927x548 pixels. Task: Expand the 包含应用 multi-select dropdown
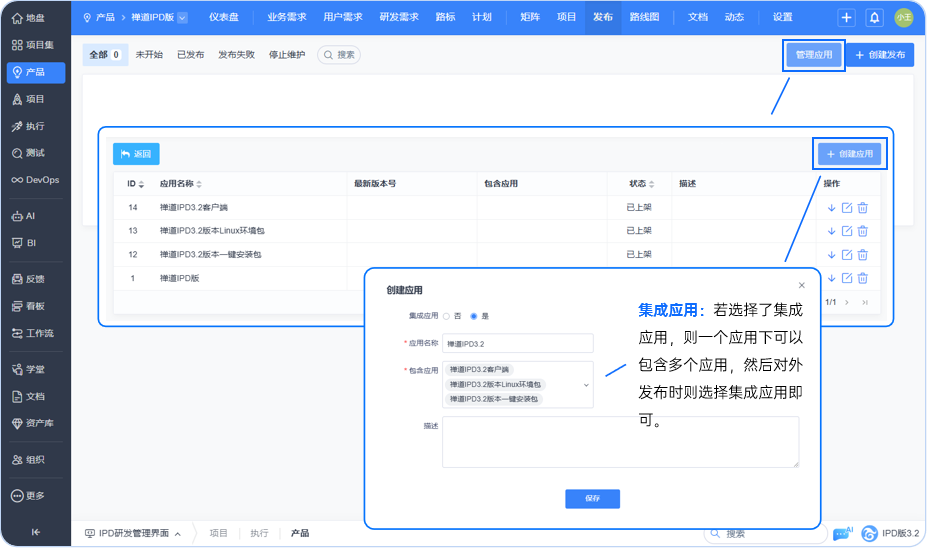point(586,384)
